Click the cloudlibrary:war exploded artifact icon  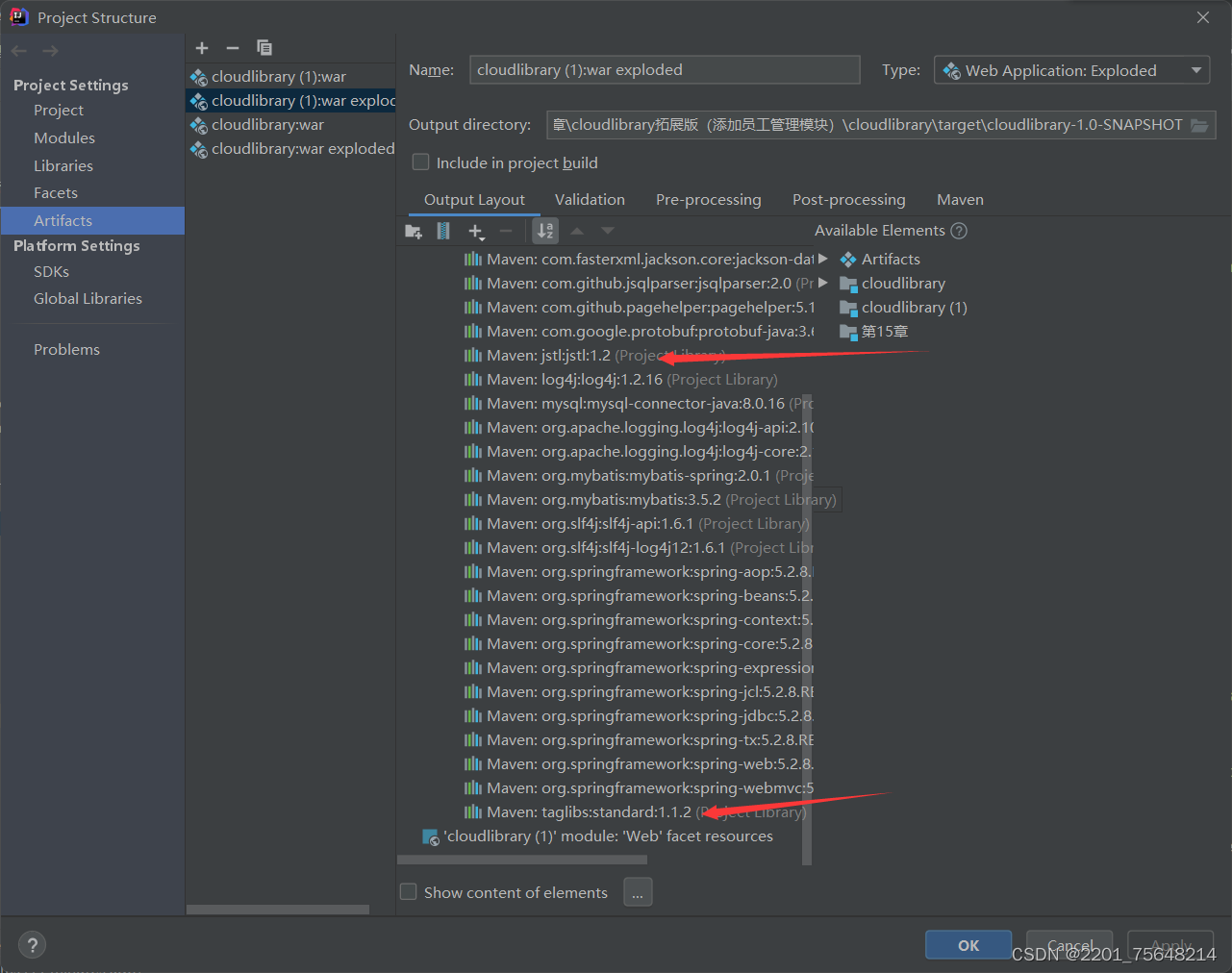pyautogui.click(x=199, y=149)
